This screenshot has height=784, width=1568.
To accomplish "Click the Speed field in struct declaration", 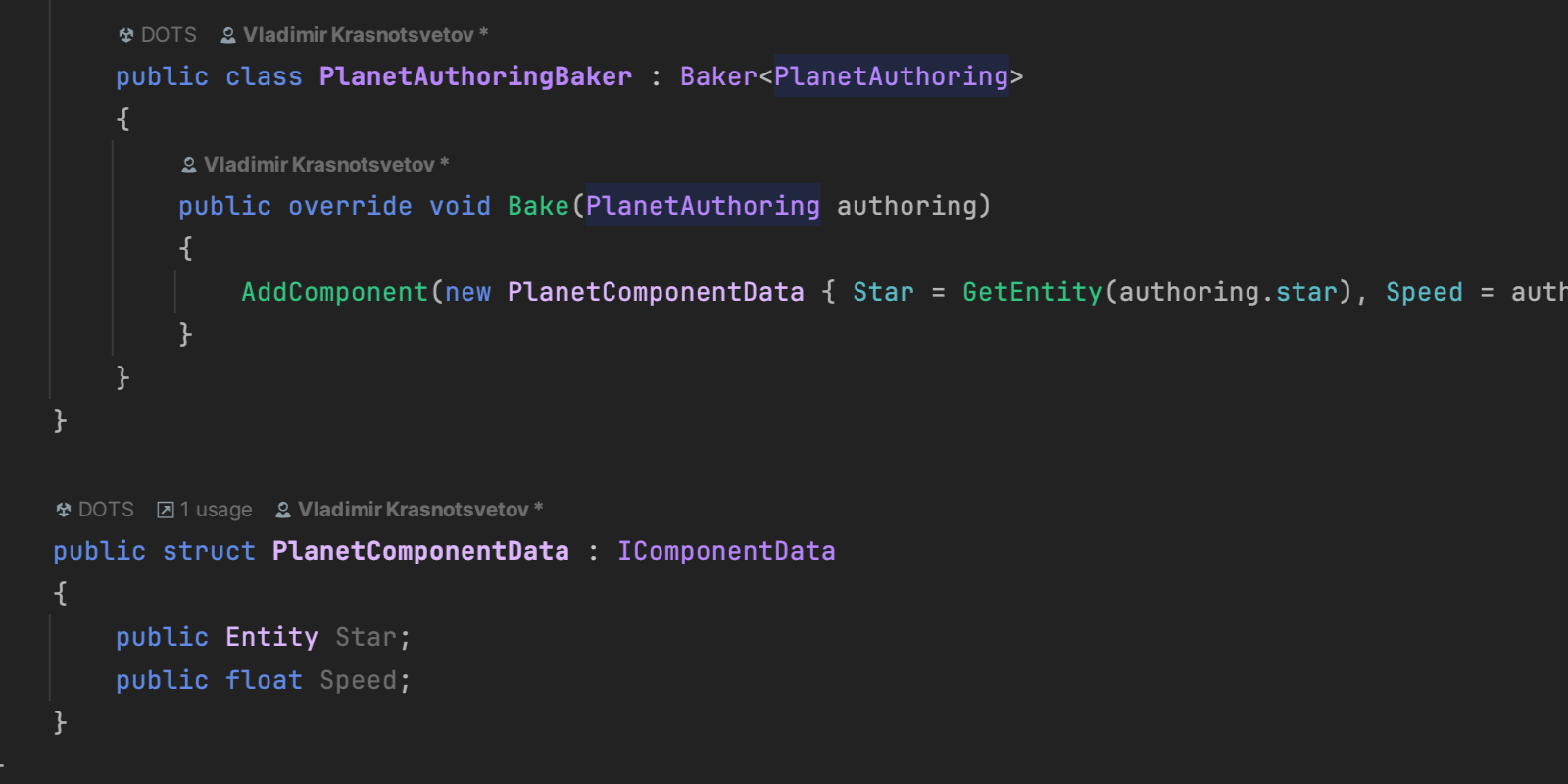I will pos(358,680).
